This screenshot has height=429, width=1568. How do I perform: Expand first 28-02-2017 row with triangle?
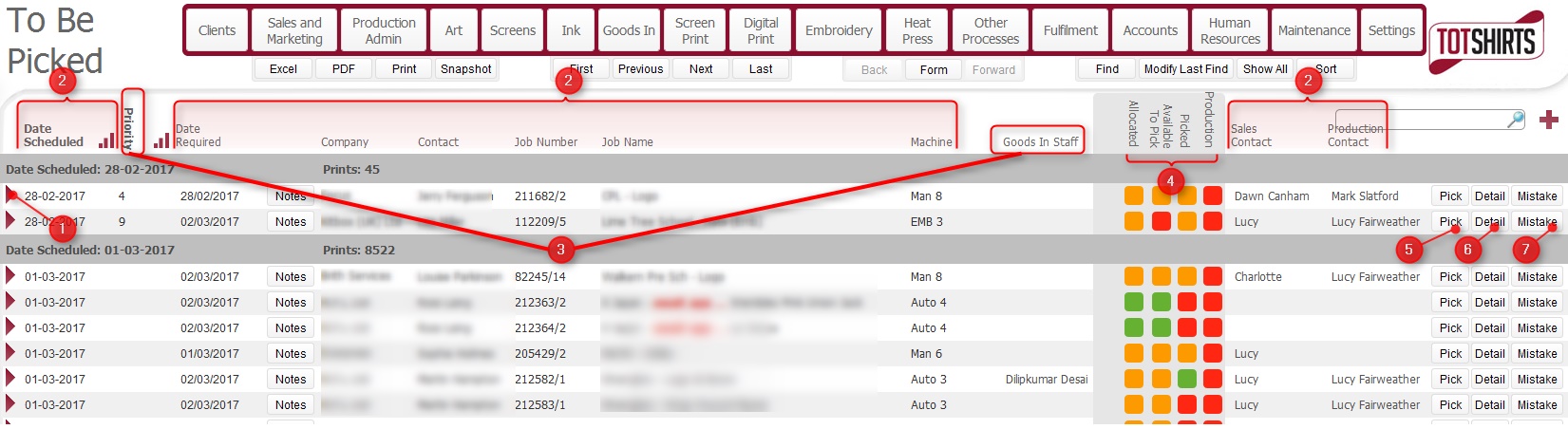coord(11,196)
